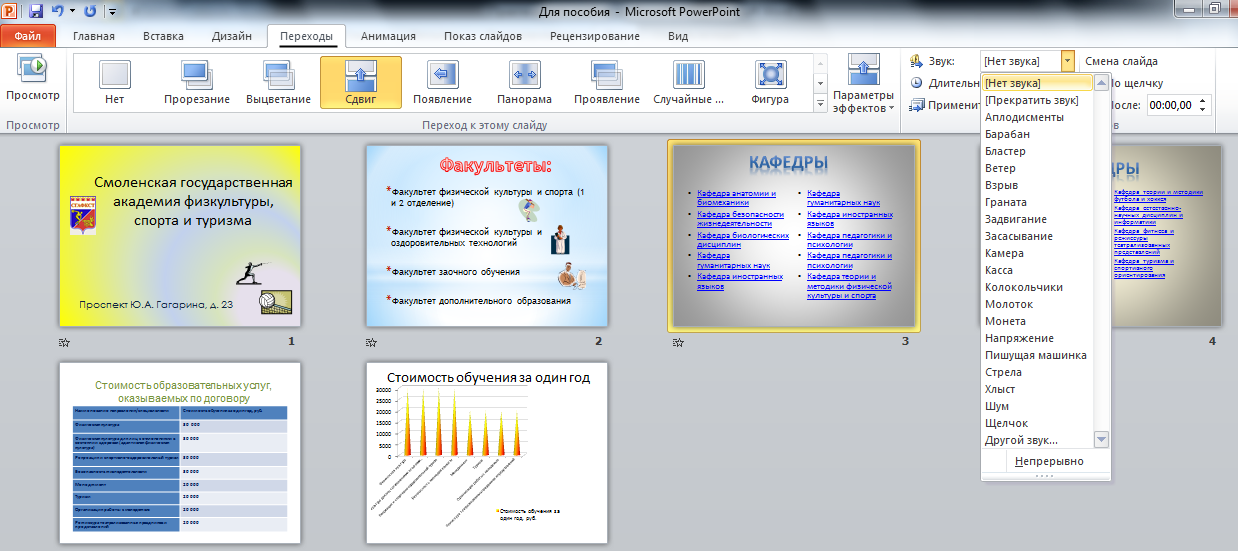Screen dimensions: 1238x551
Task: Select the Засасывание sound
Action: coord(1038,236)
